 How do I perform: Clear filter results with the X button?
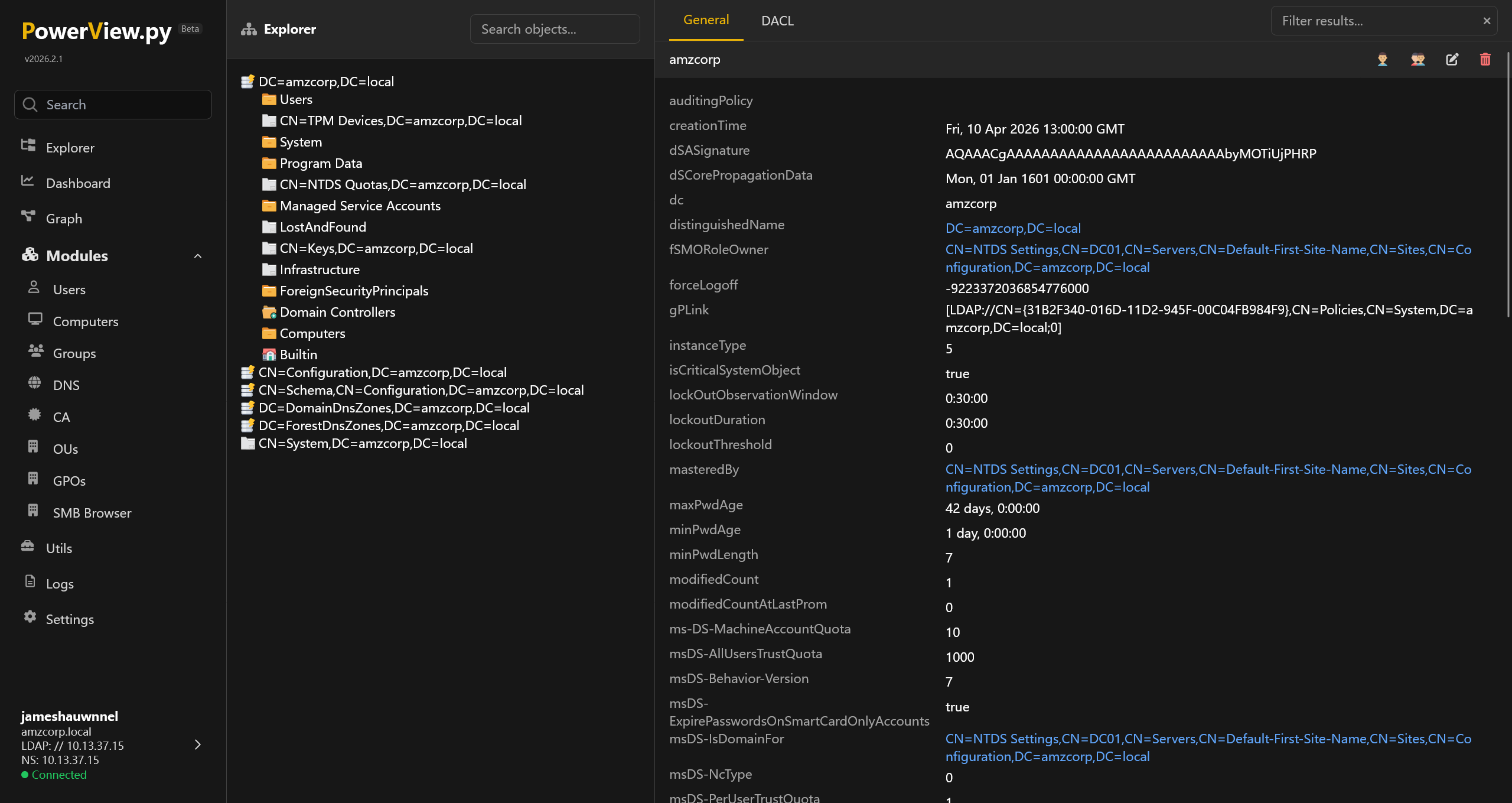coord(1487,21)
